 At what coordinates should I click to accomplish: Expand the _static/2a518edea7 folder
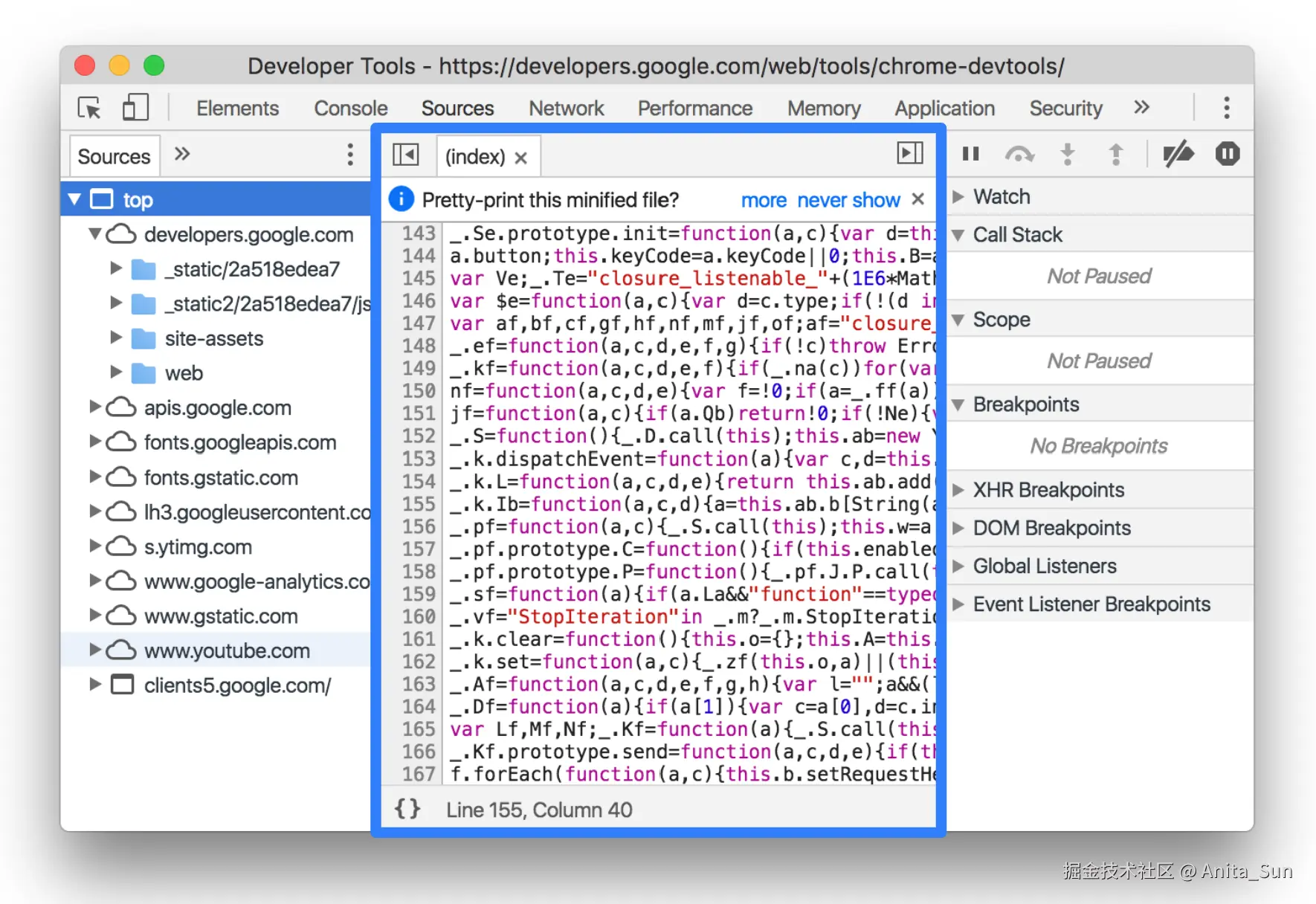[x=116, y=268]
